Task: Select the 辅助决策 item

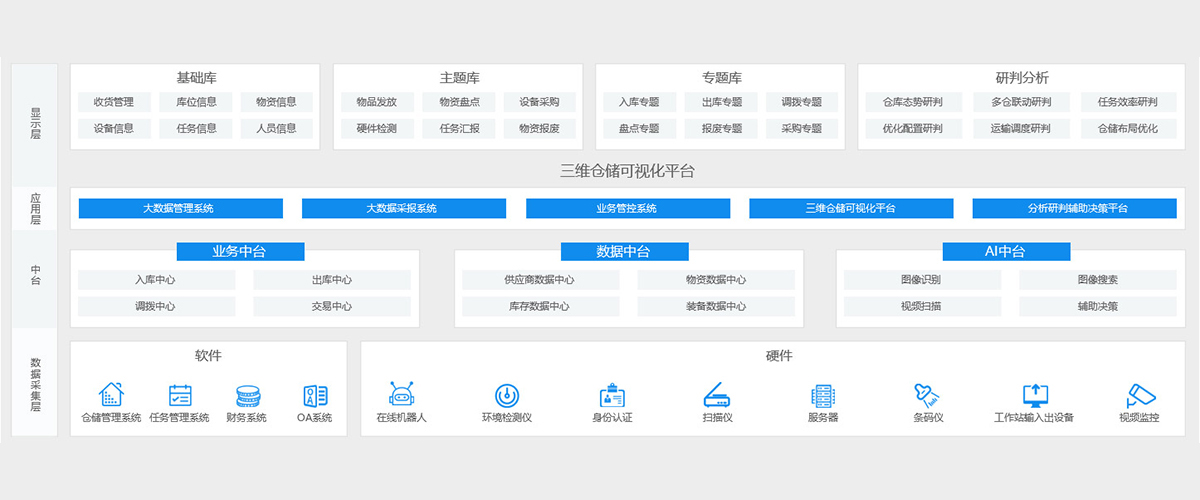Action: 1098,306
